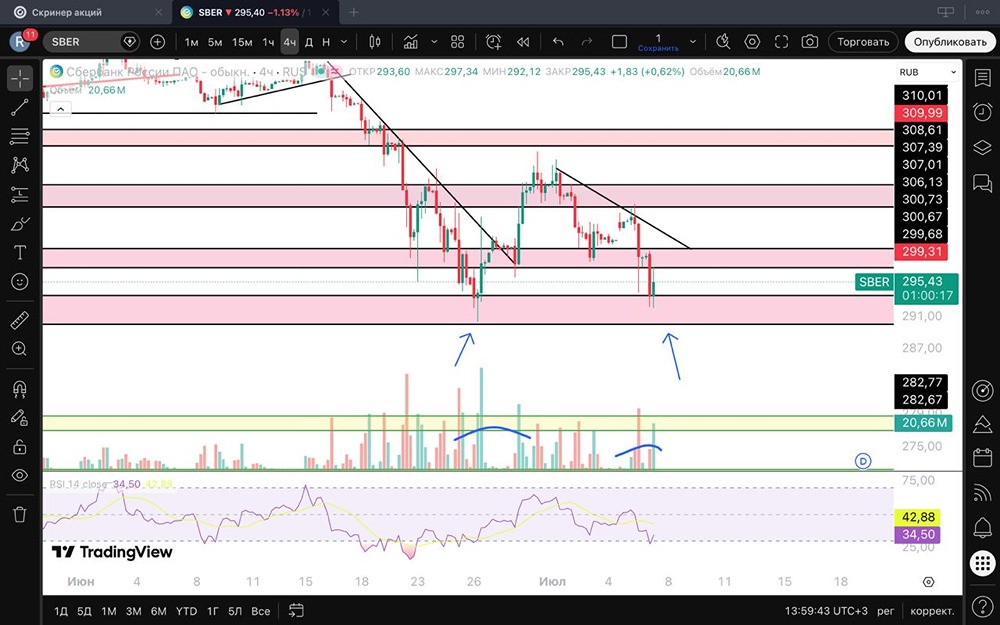Open the go to date picker
Screen dimensions: 1000x625
pyautogui.click(x=296, y=610)
